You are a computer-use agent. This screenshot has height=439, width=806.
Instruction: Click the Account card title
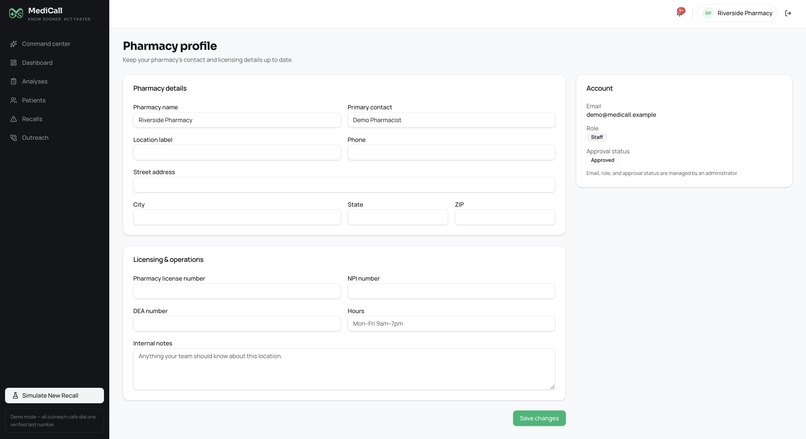(x=599, y=88)
